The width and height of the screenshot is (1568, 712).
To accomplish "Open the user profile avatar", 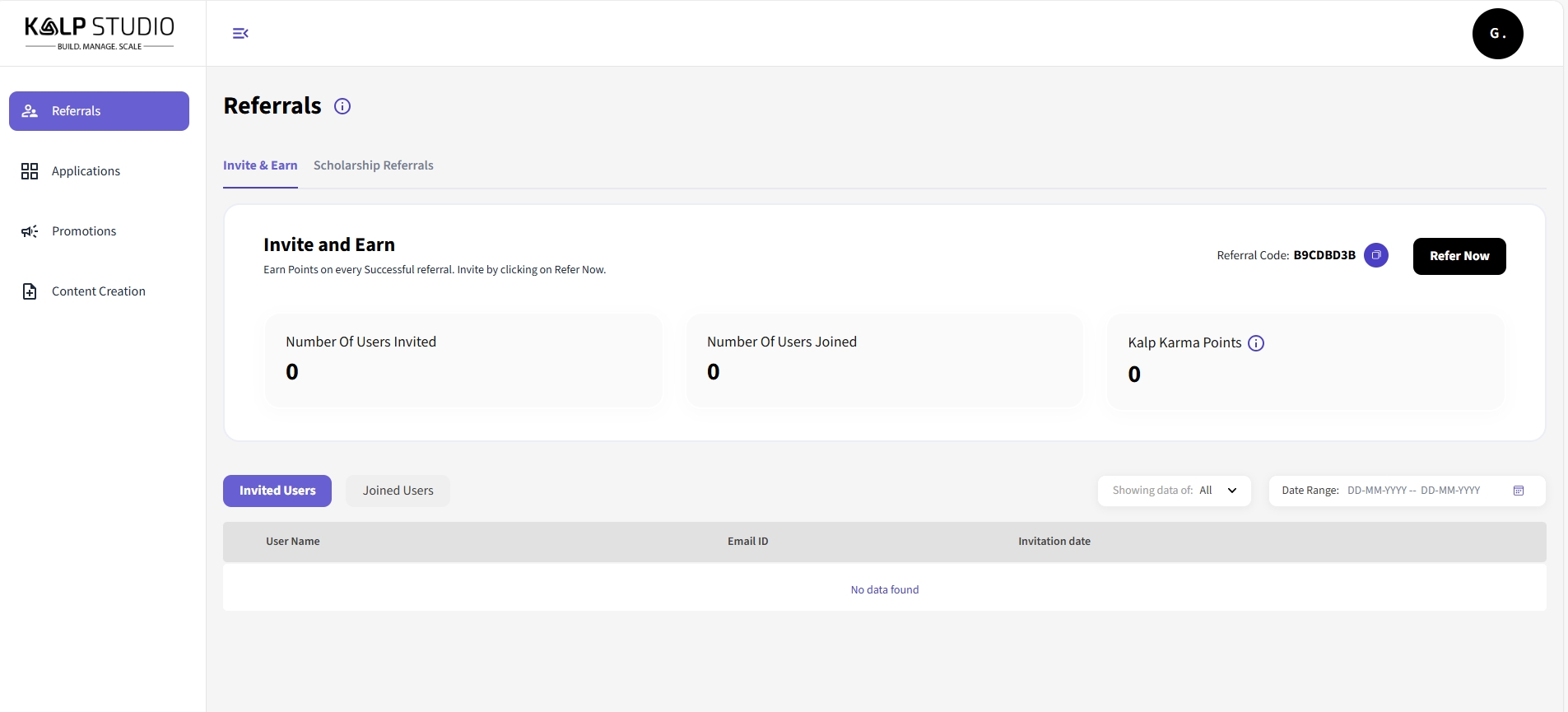I will point(1496,34).
